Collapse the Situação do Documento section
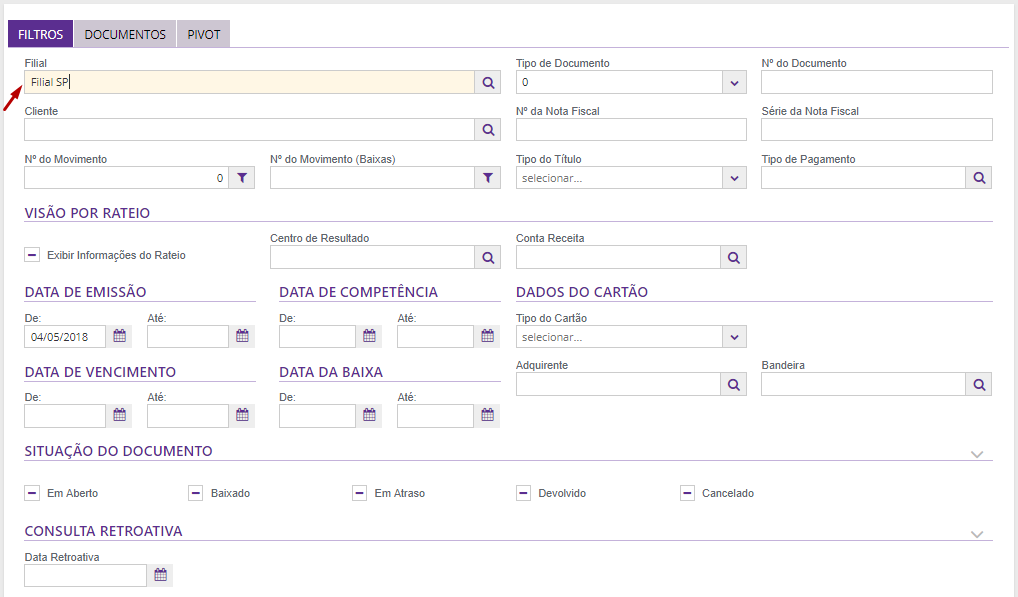 [977, 454]
